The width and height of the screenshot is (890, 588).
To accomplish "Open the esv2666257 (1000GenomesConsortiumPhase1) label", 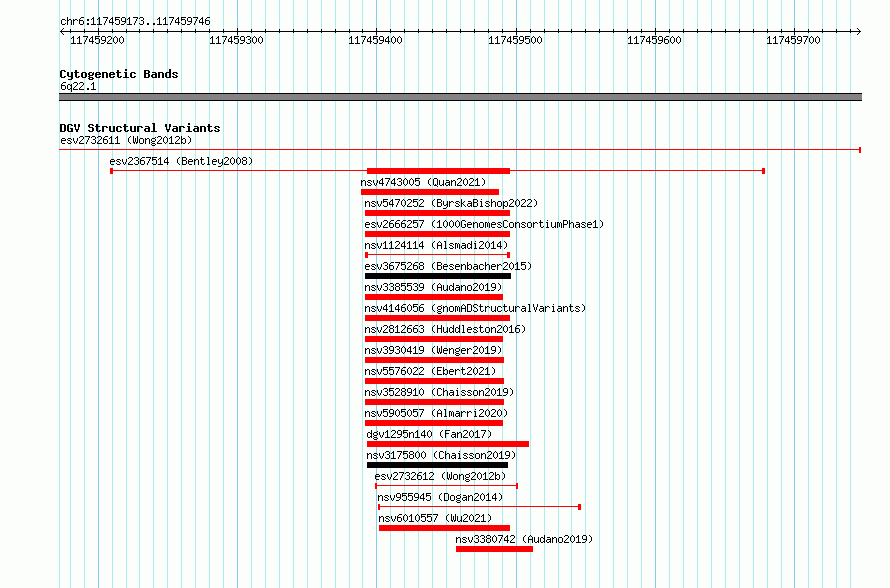I will (484, 224).
